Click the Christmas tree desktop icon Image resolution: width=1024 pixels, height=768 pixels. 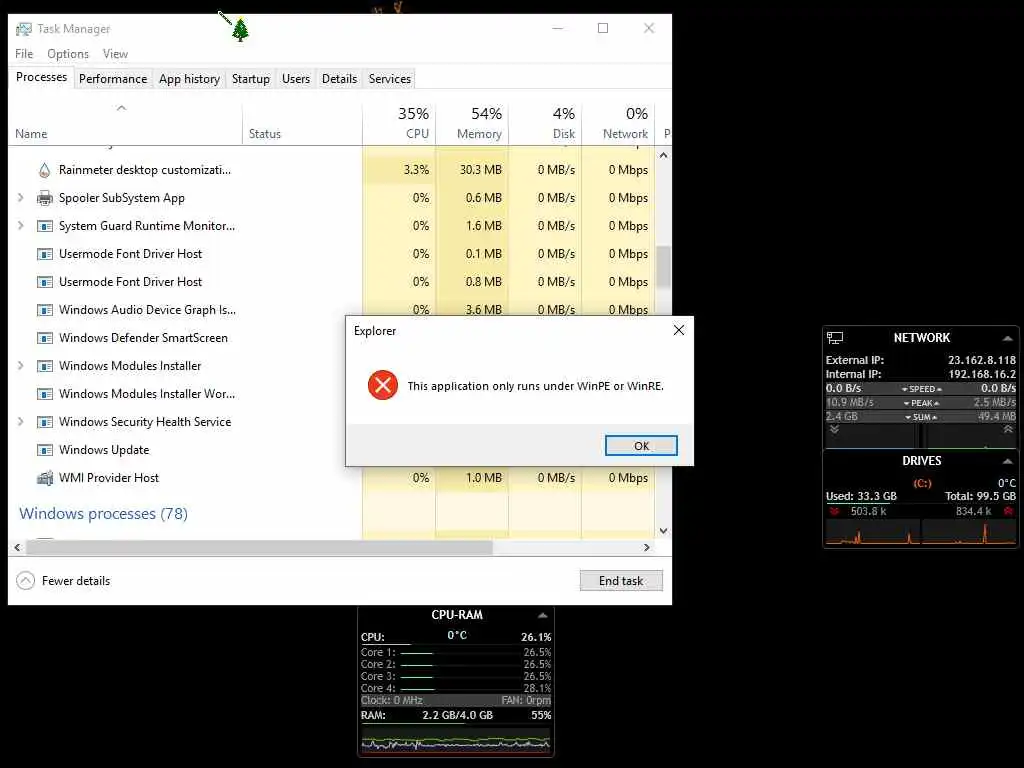(x=240, y=30)
